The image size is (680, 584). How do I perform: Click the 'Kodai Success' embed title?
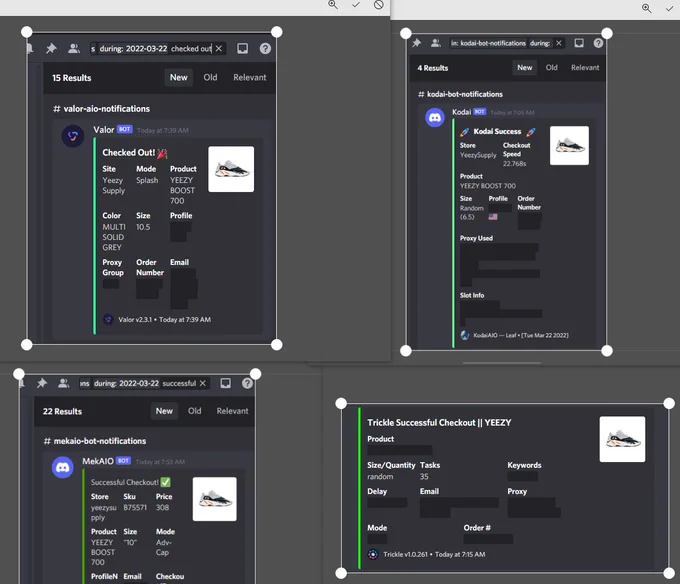click(497, 131)
